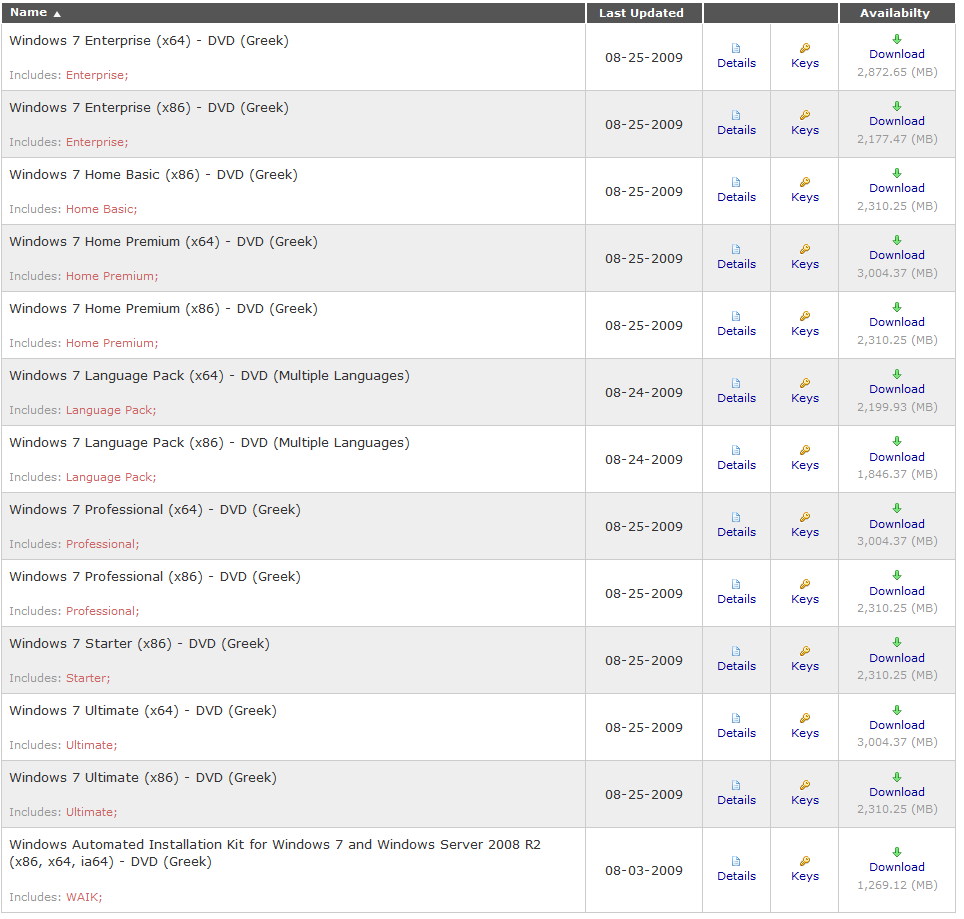The width and height of the screenshot is (964, 919).
Task: Click the green download arrow for Language Pack (x64)
Action: coord(897,374)
